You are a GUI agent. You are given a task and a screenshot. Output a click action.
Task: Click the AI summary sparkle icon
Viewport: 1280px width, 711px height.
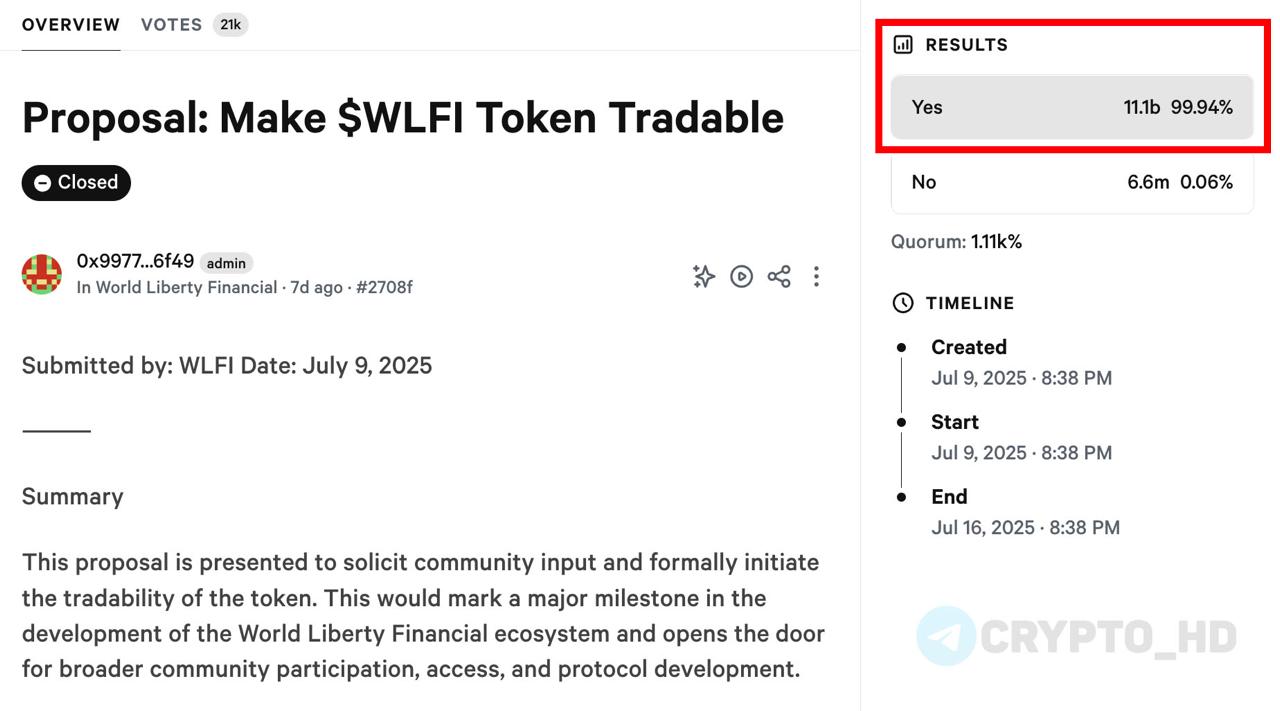pyautogui.click(x=704, y=276)
